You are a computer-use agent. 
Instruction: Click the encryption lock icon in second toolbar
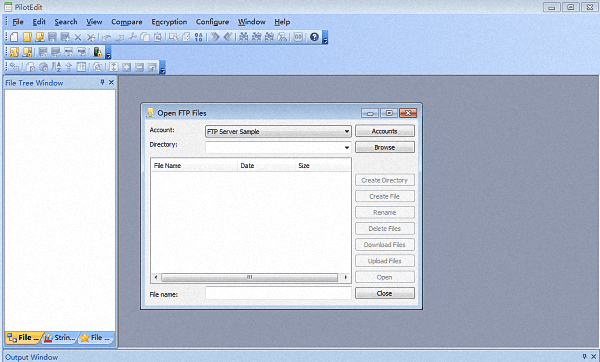tap(98, 52)
